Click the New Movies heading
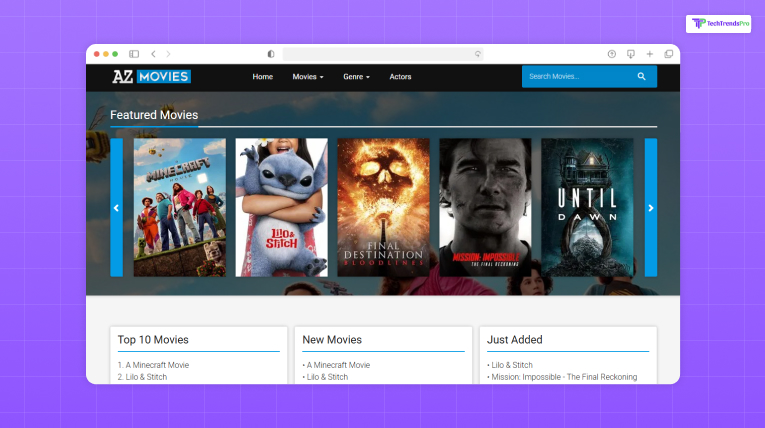765x428 pixels. 332,340
